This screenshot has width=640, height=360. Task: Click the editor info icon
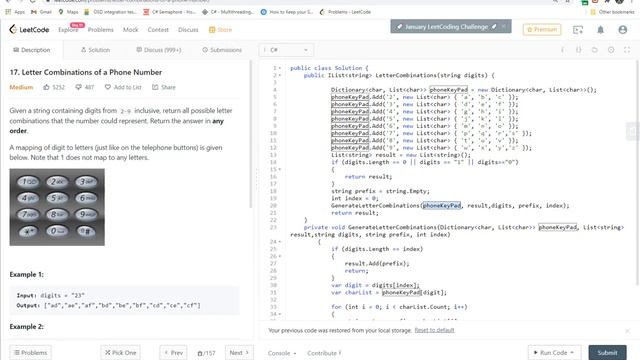click(562, 50)
